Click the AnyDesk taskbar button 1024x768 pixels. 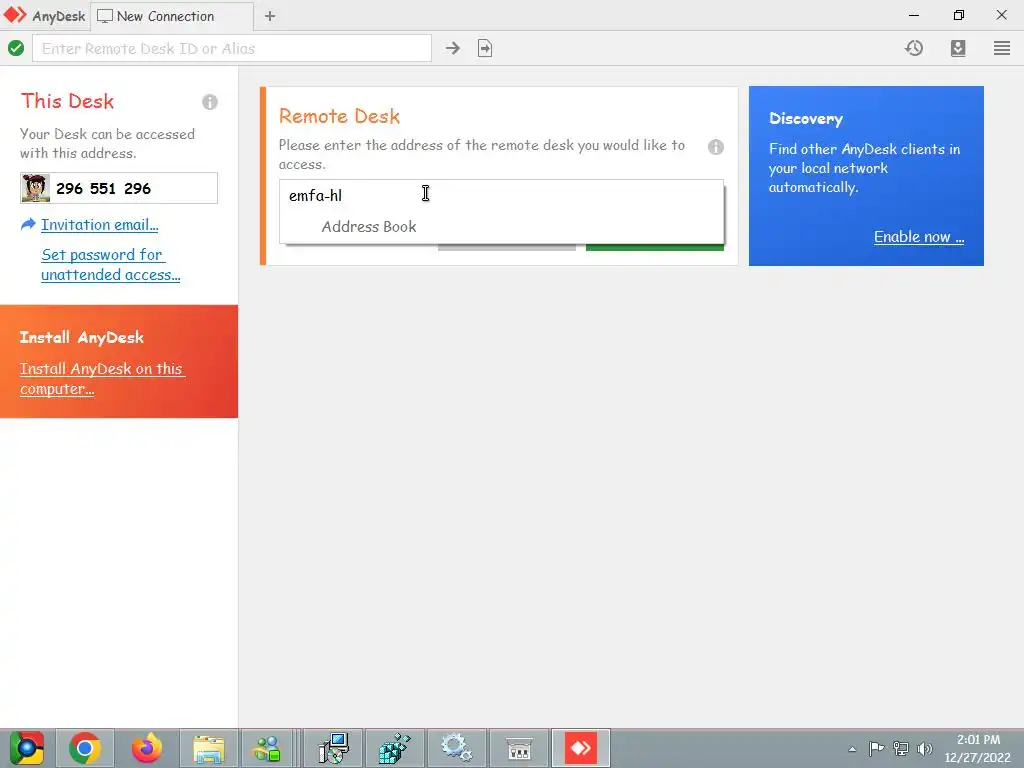click(581, 748)
